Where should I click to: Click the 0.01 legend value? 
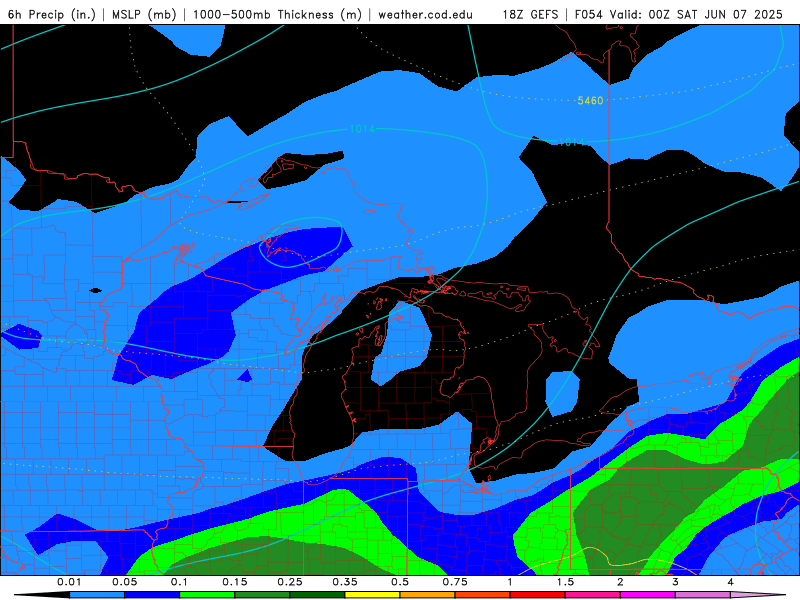69,582
